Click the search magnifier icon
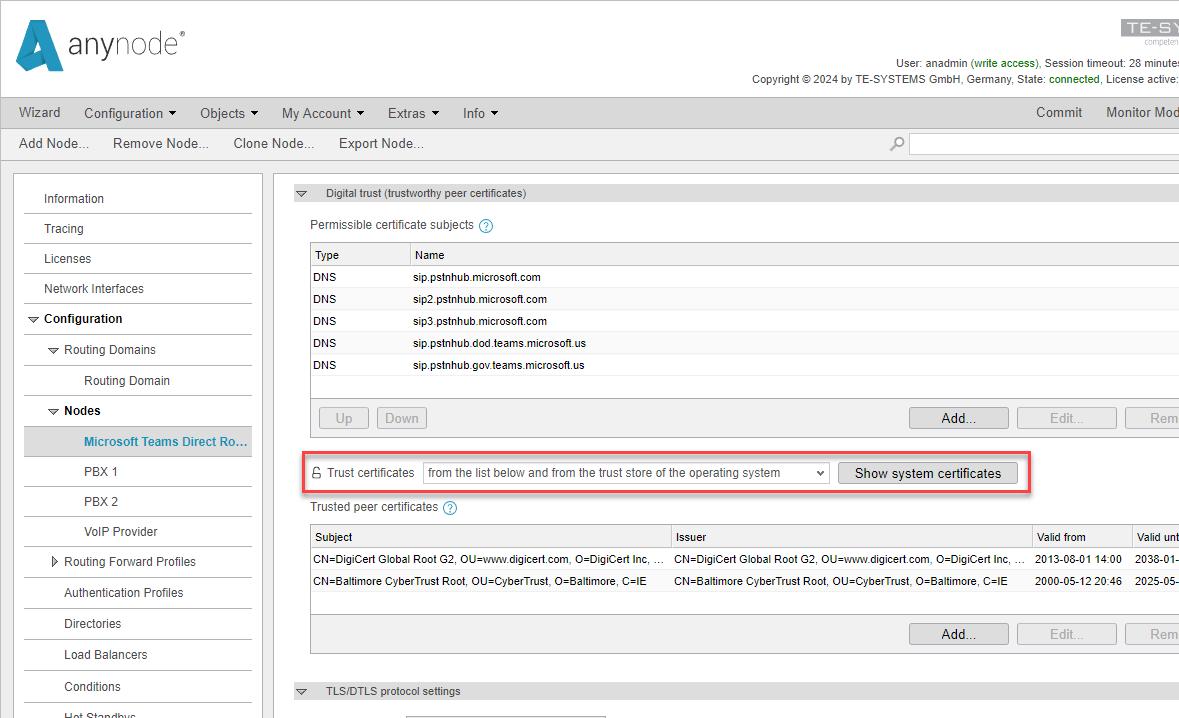 896,144
